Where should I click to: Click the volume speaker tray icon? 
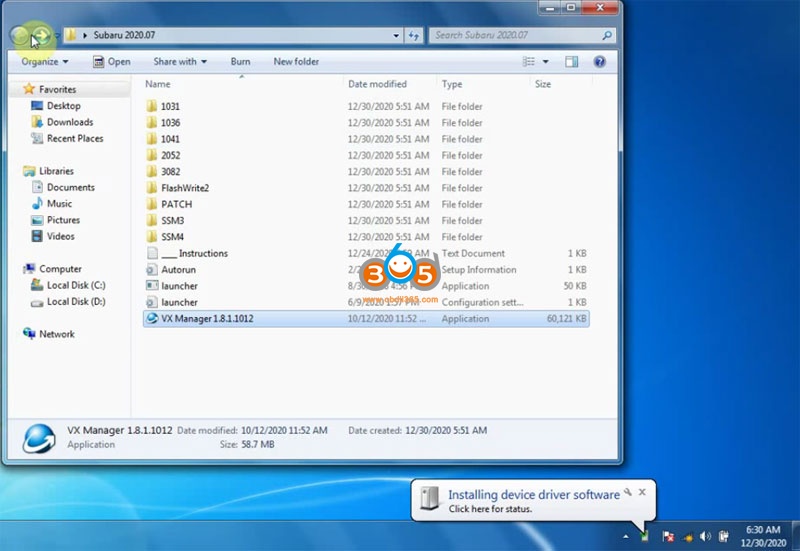(x=705, y=536)
